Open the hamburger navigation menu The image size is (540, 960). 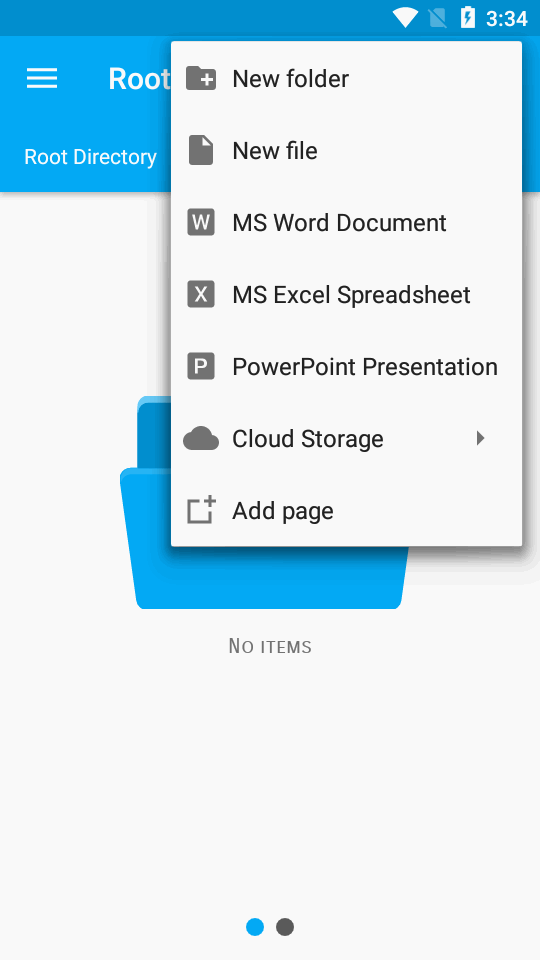[42, 78]
